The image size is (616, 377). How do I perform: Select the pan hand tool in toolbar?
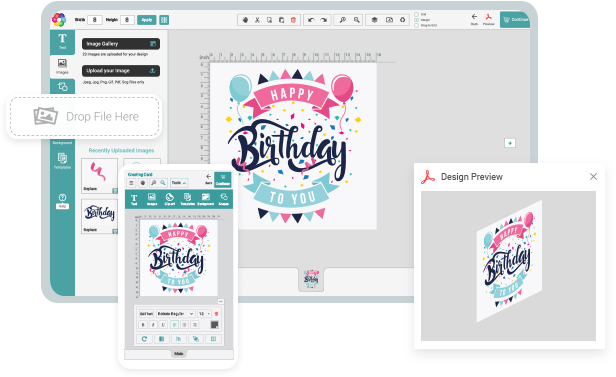pyautogui.click(x=245, y=20)
